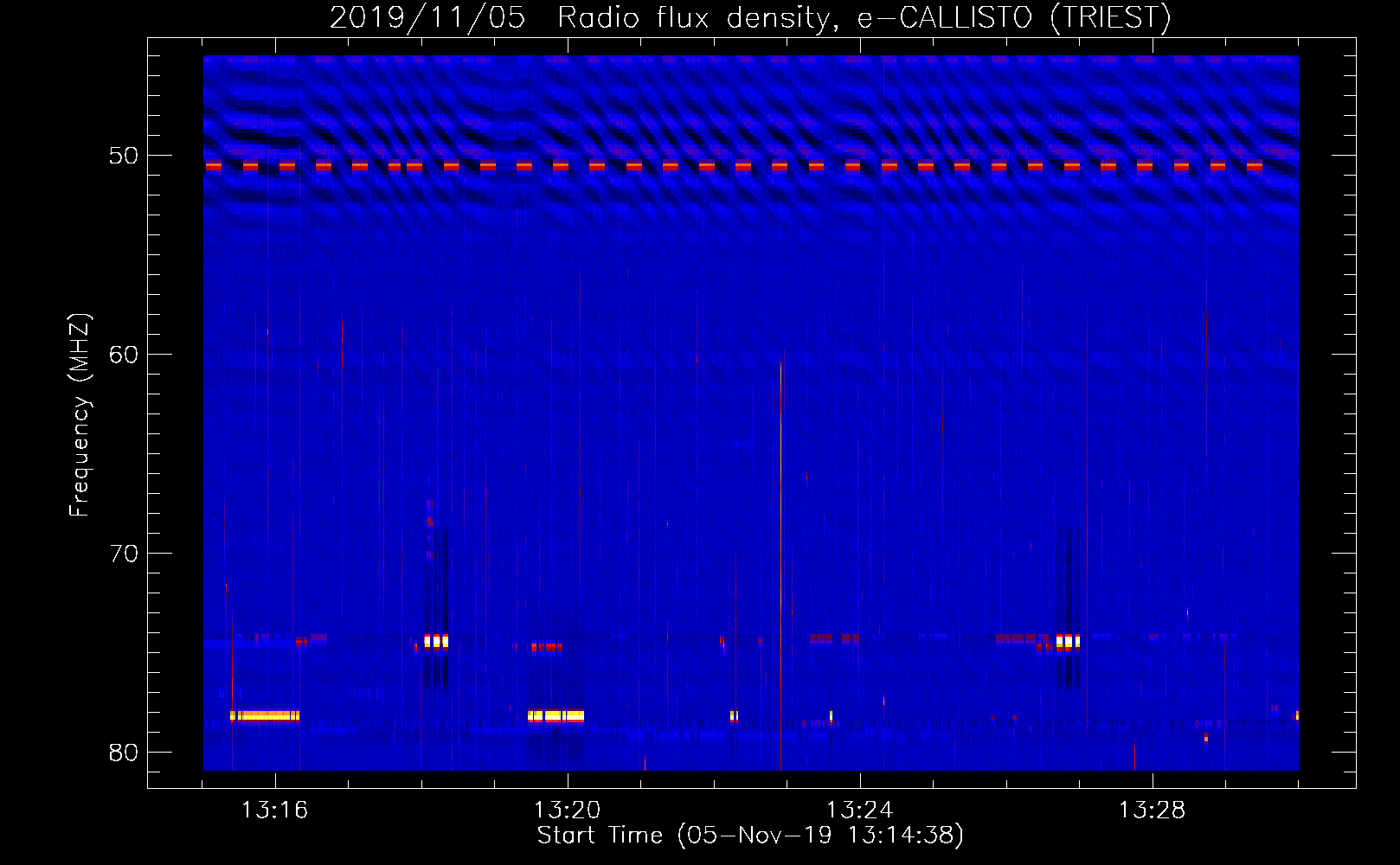Click the plot title mentioning e-CALLISTO (TRIEST)
1400x865 pixels.
[x=750, y=17]
